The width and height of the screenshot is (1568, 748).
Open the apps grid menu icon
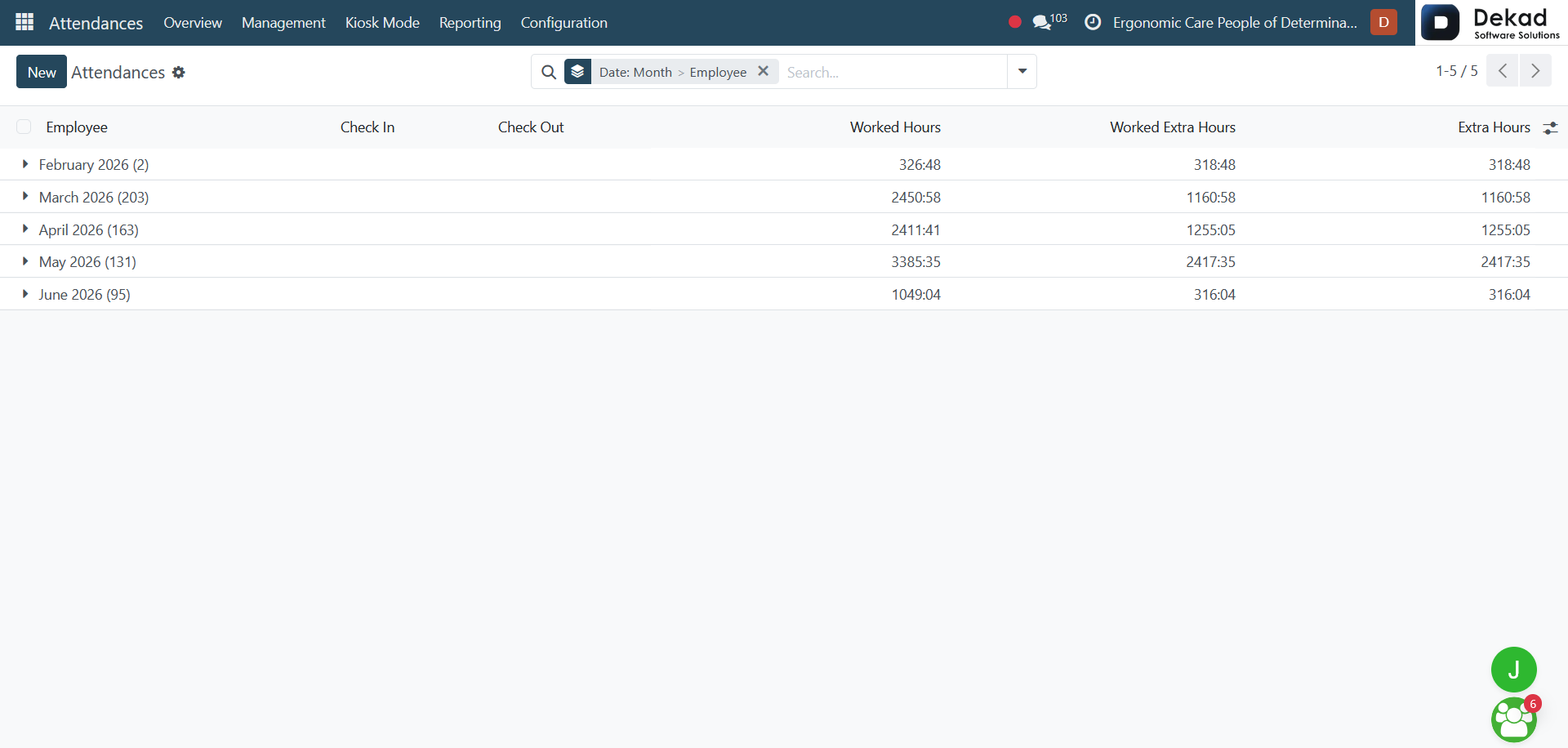pyautogui.click(x=24, y=22)
